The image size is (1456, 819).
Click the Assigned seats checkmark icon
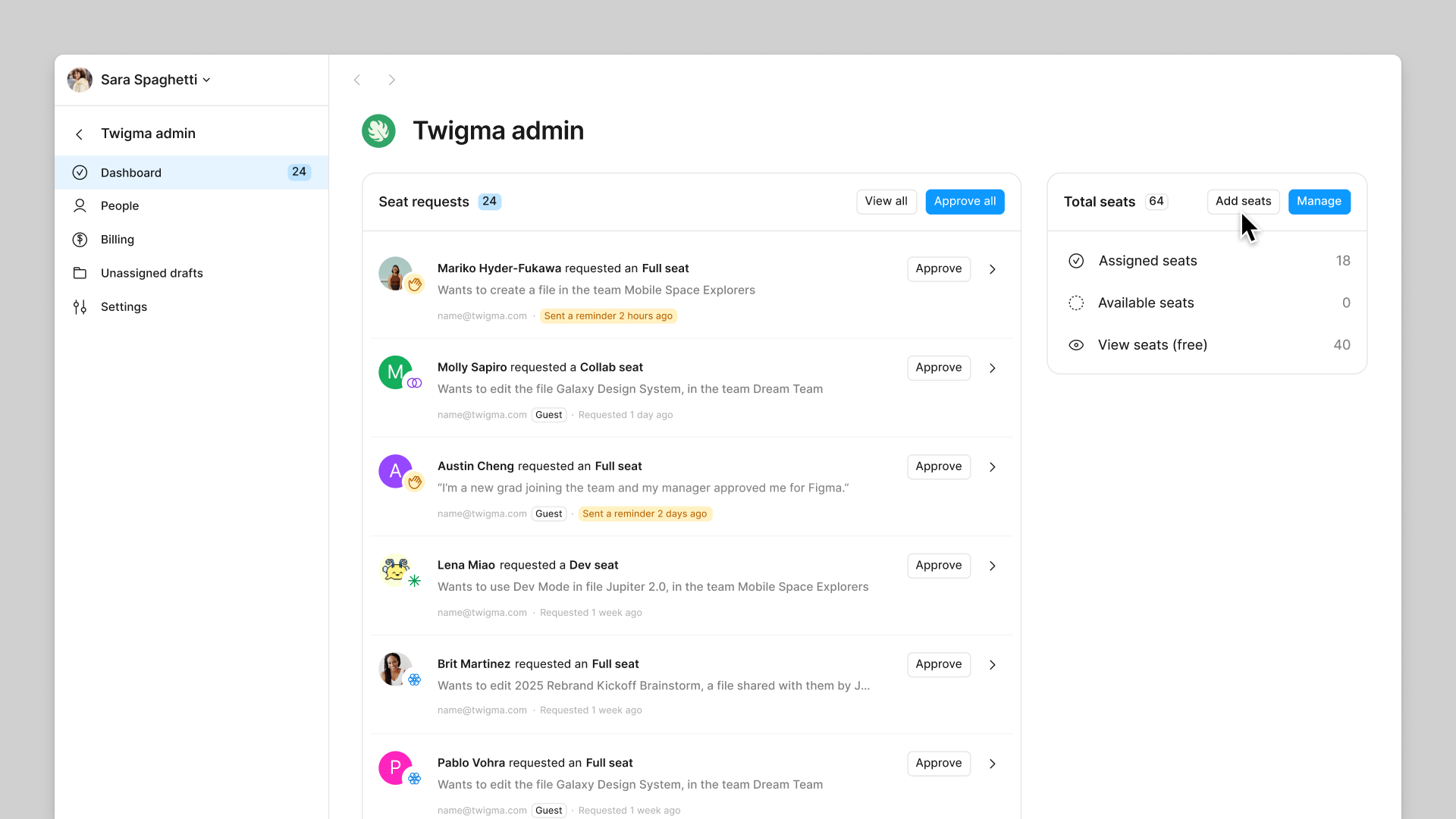[1076, 261]
